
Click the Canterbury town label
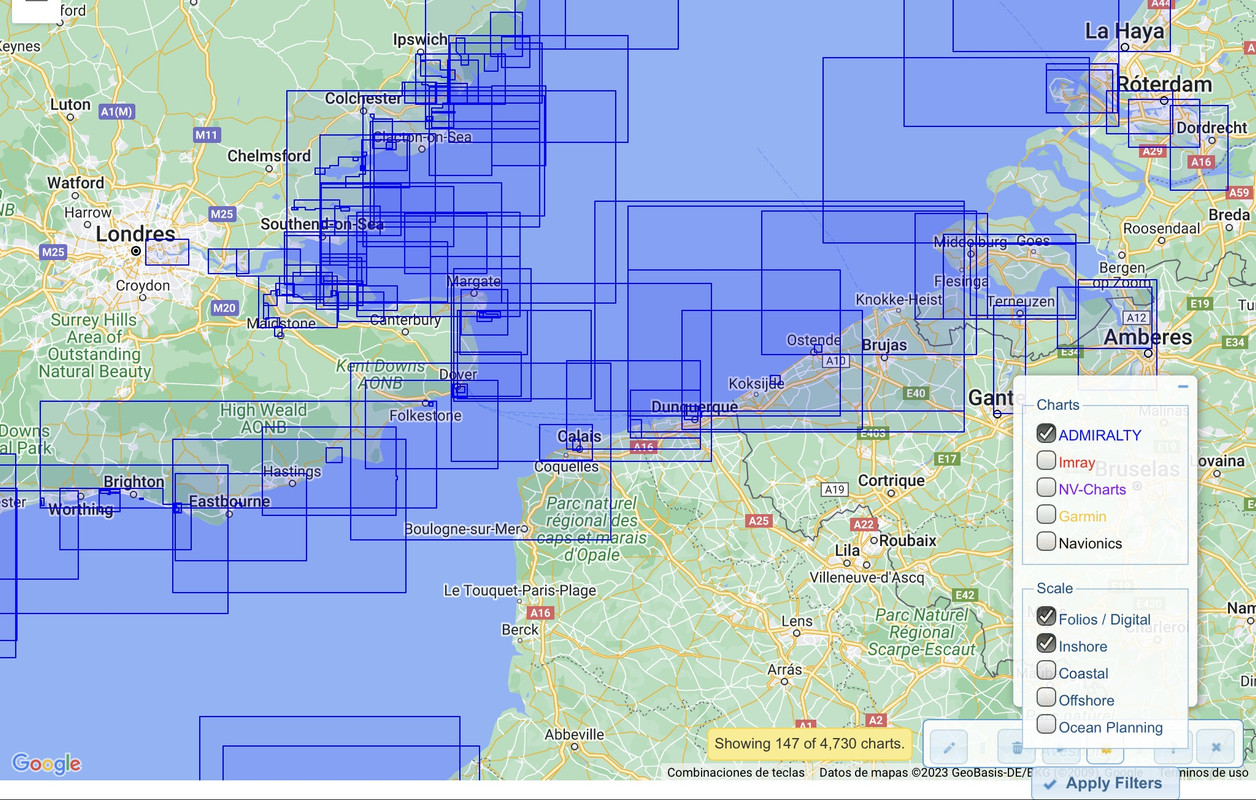[405, 320]
